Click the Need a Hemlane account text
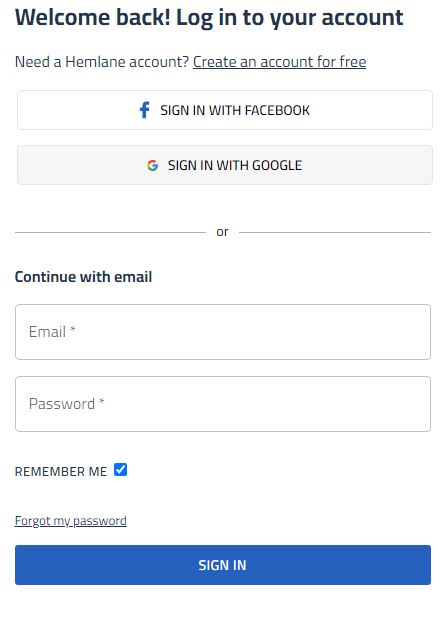The width and height of the screenshot is (447, 627). pos(102,62)
